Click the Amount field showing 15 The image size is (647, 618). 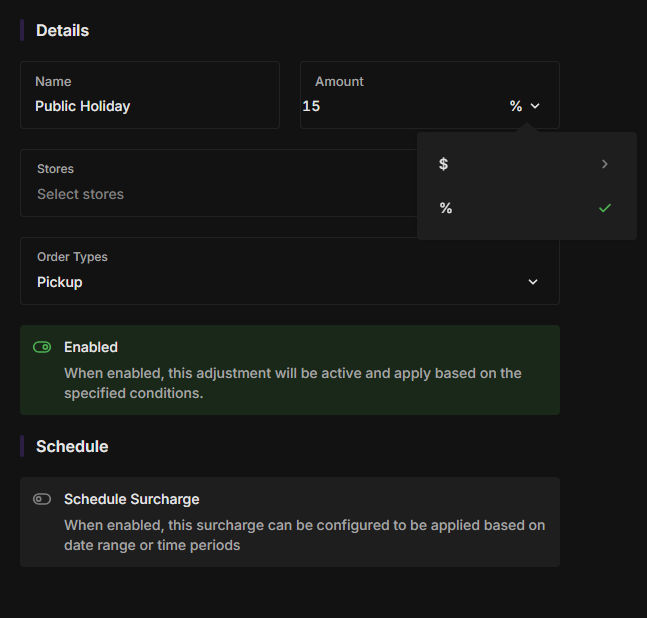(400, 106)
